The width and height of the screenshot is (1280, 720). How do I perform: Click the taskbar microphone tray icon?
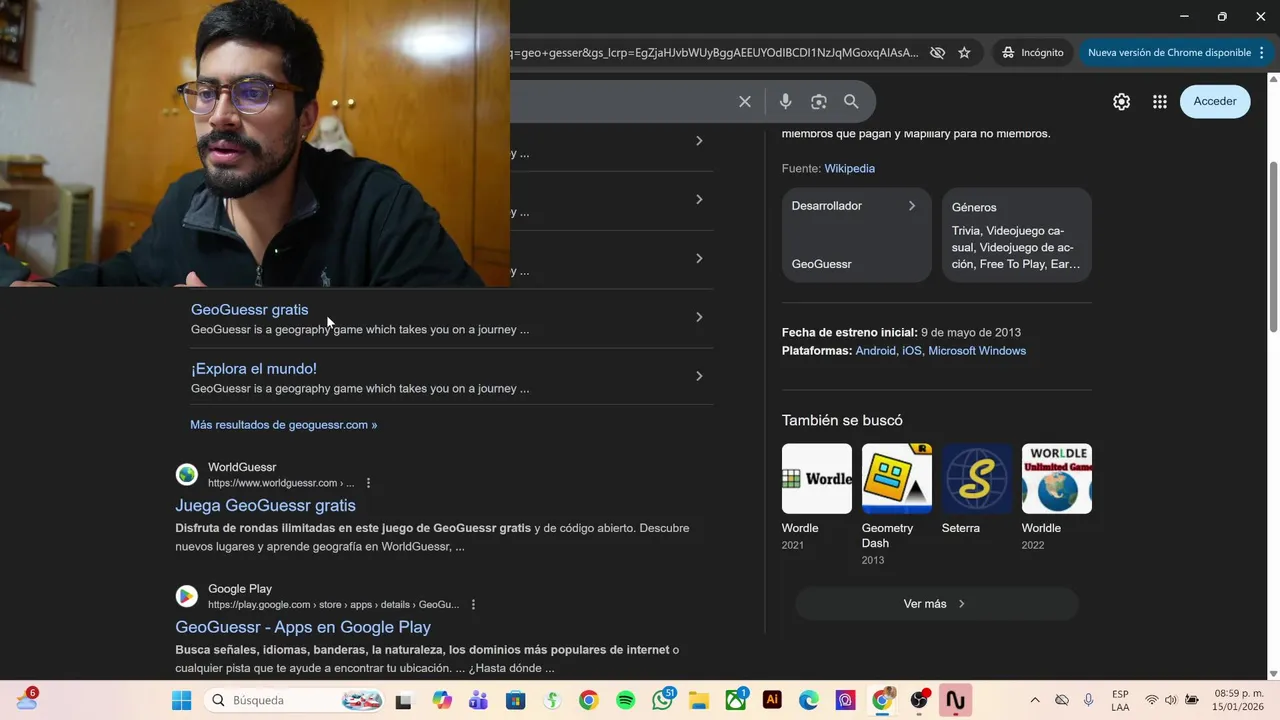click(x=1088, y=700)
